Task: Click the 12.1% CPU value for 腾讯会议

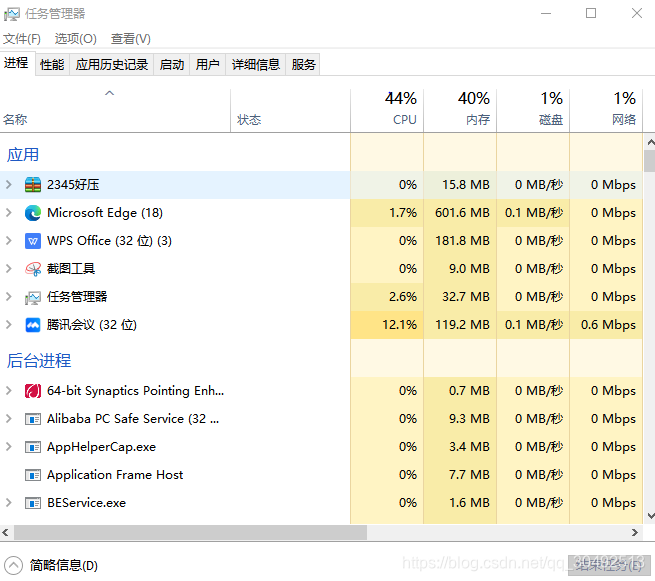Action: point(400,325)
